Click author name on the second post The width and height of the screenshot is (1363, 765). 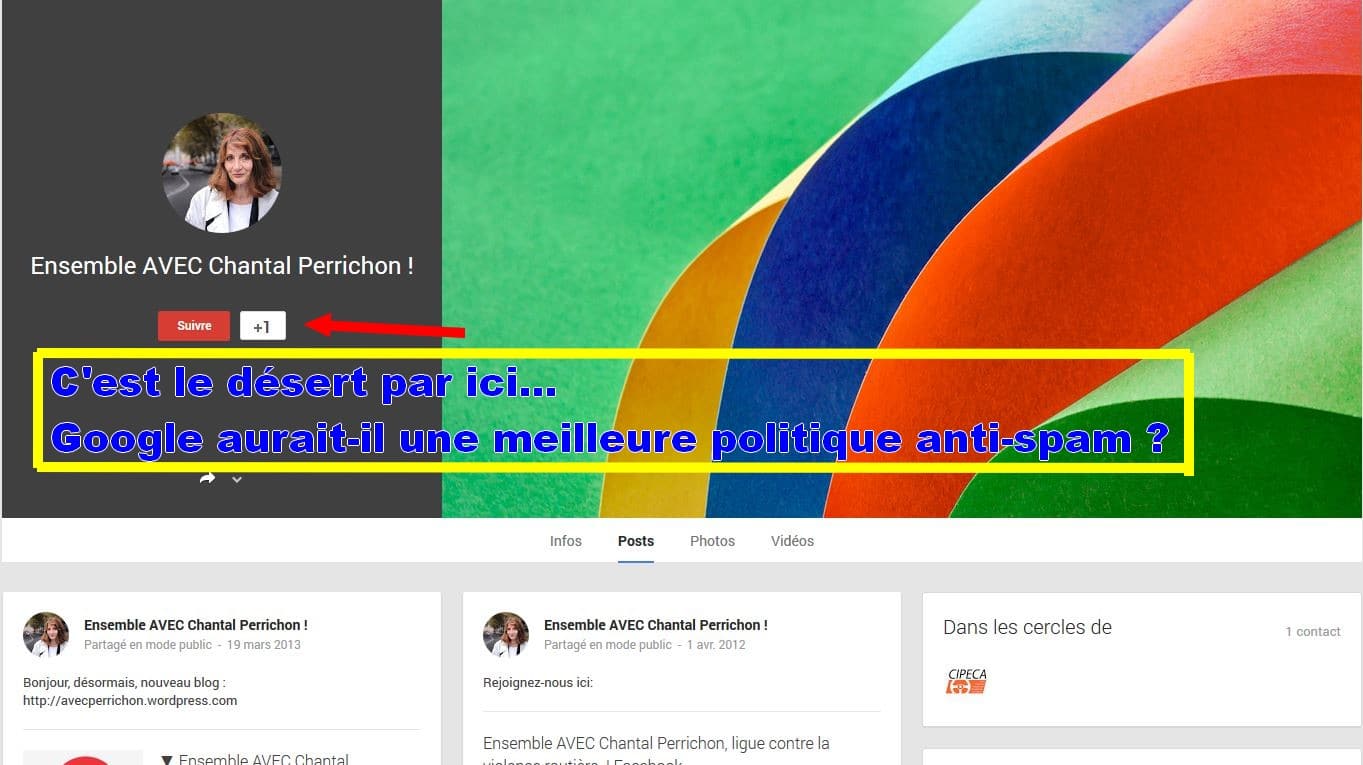click(x=656, y=625)
